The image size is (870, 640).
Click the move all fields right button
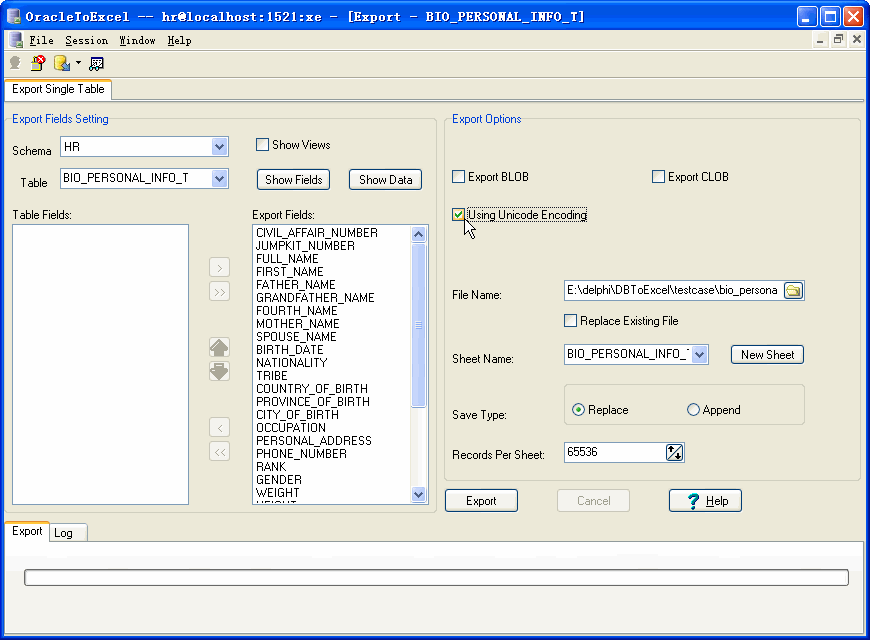[220, 291]
